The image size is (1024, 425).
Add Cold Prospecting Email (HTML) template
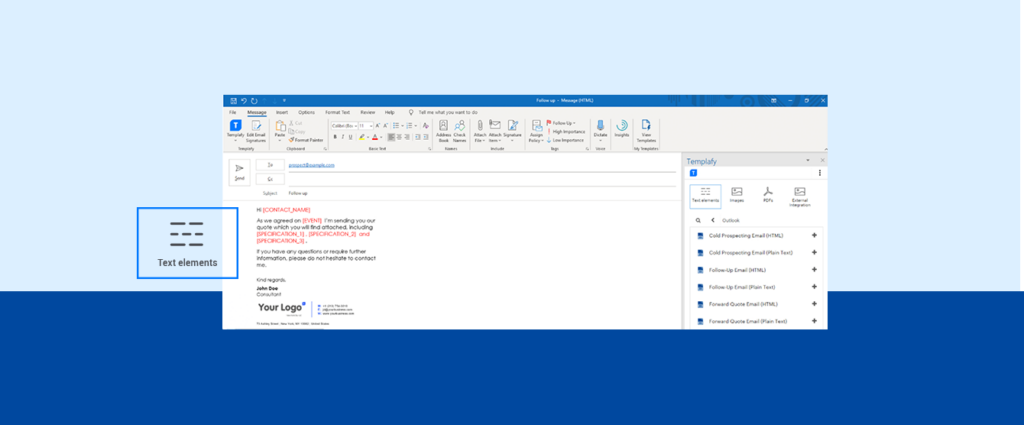click(814, 235)
